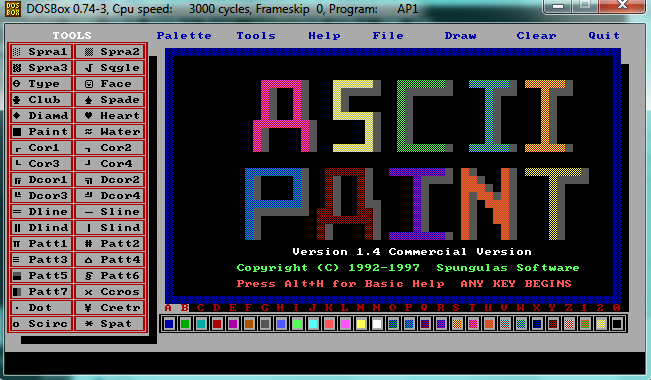Pick the Diamd diamond tool
651x380 pixels.
[x=41, y=115]
